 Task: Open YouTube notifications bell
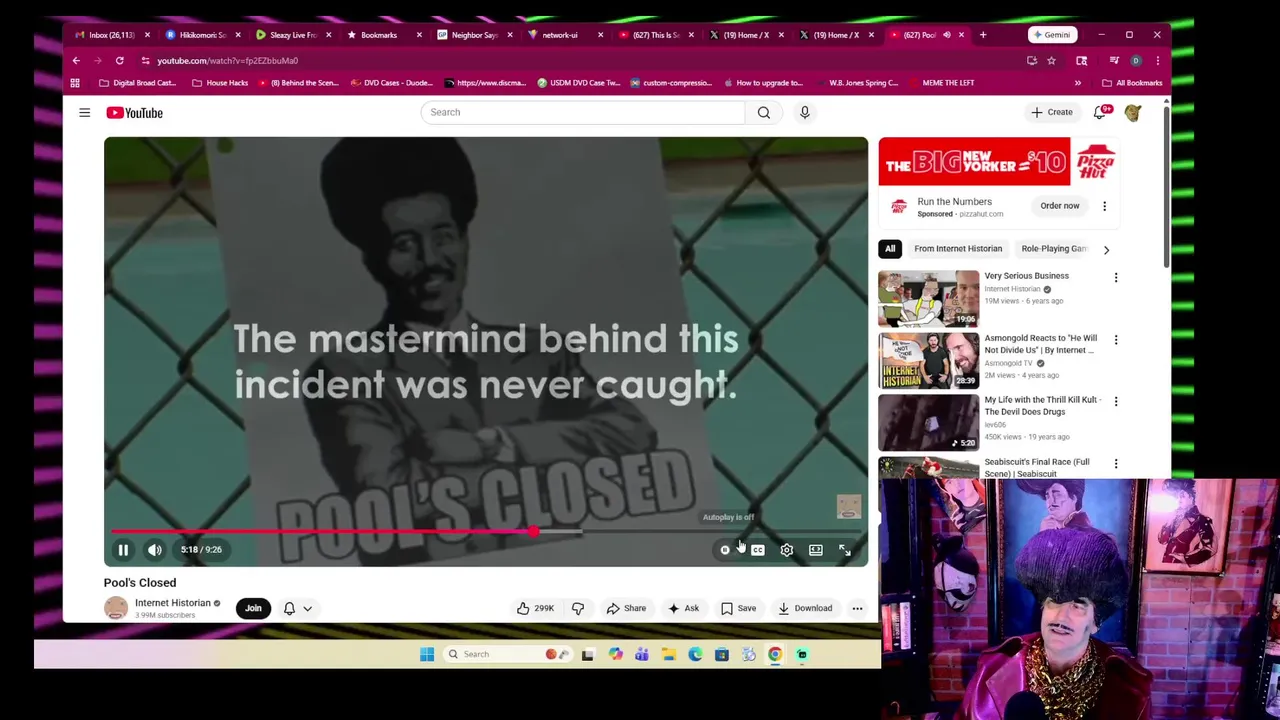pyautogui.click(x=1101, y=112)
